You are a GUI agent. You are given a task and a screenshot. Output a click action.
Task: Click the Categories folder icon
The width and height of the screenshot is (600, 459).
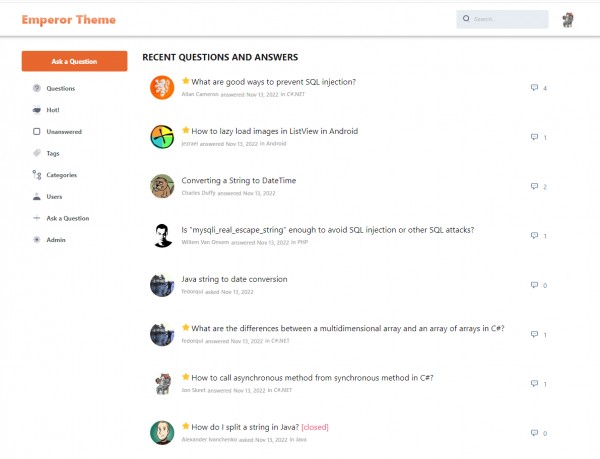pyautogui.click(x=37, y=175)
